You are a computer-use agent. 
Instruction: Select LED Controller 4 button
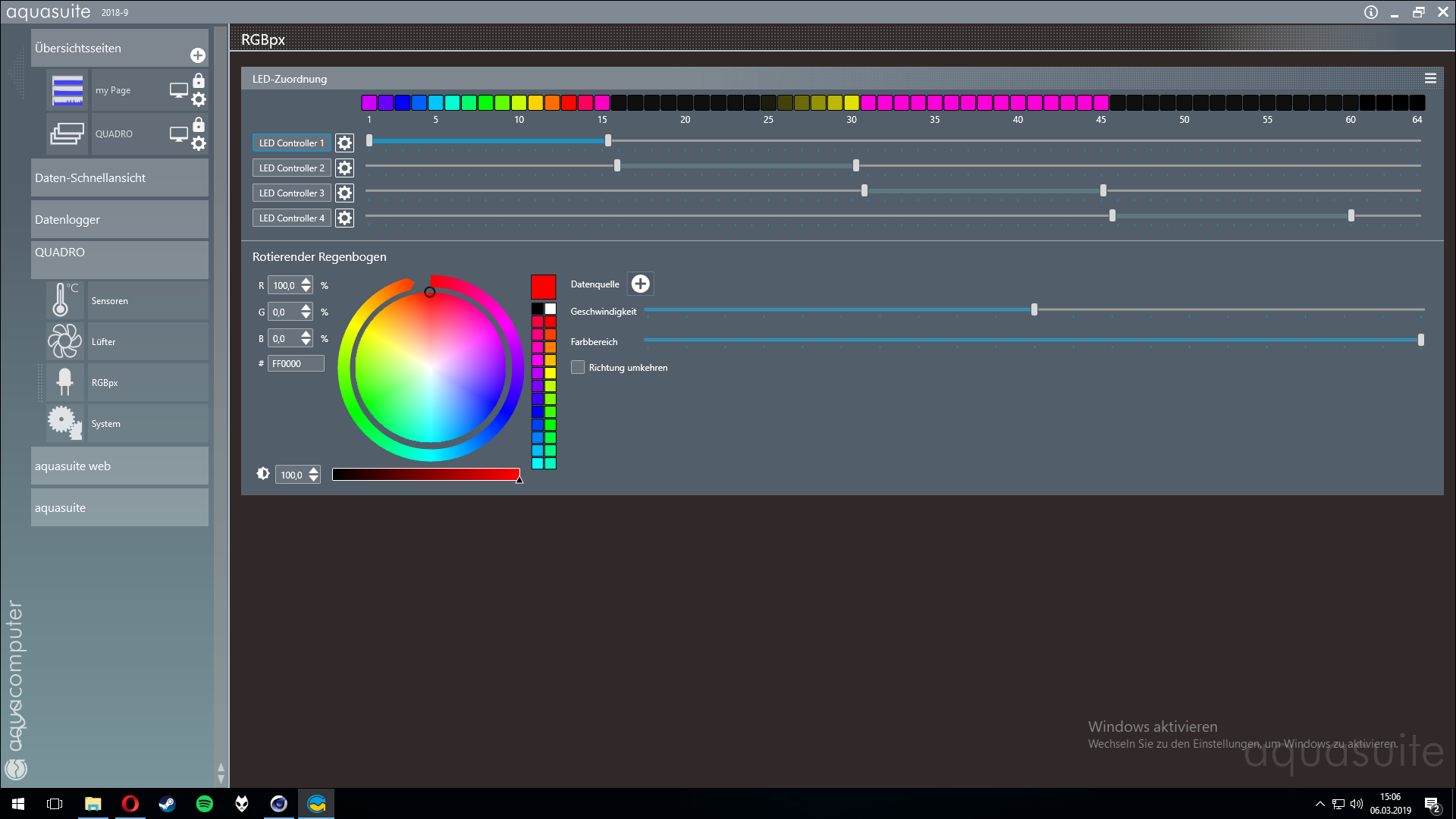[x=291, y=218]
